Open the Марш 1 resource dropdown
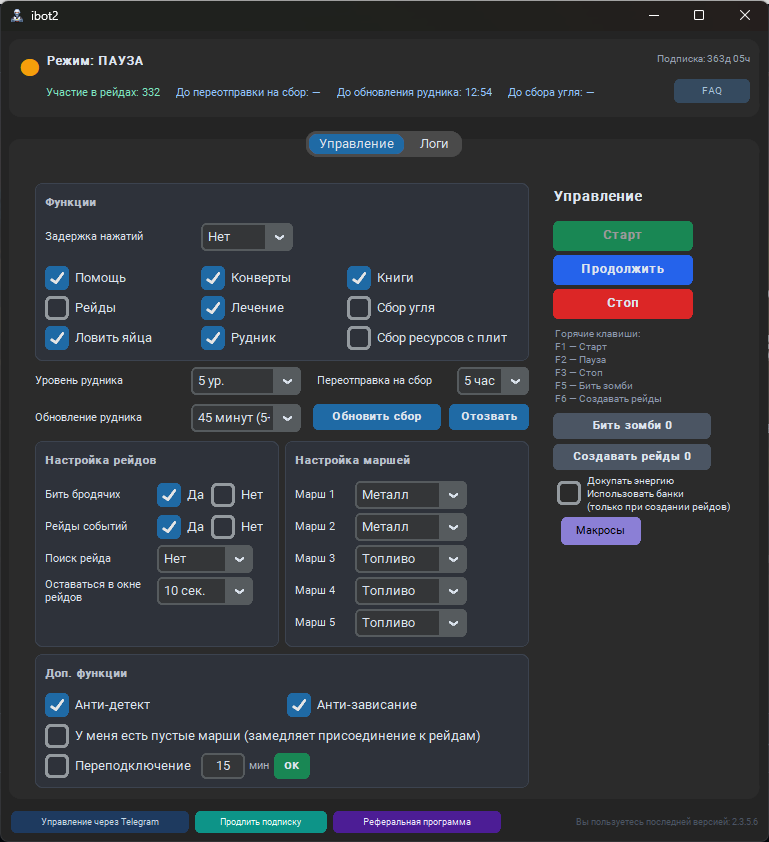This screenshot has height=842, width=769. (411, 495)
